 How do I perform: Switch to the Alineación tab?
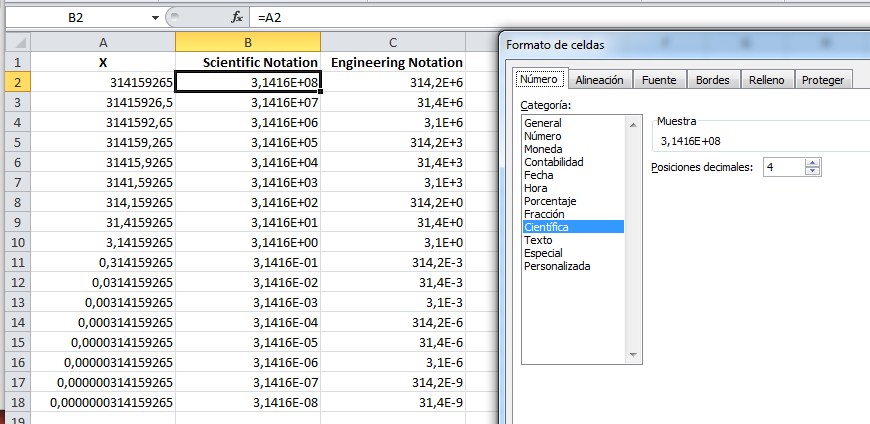599,80
